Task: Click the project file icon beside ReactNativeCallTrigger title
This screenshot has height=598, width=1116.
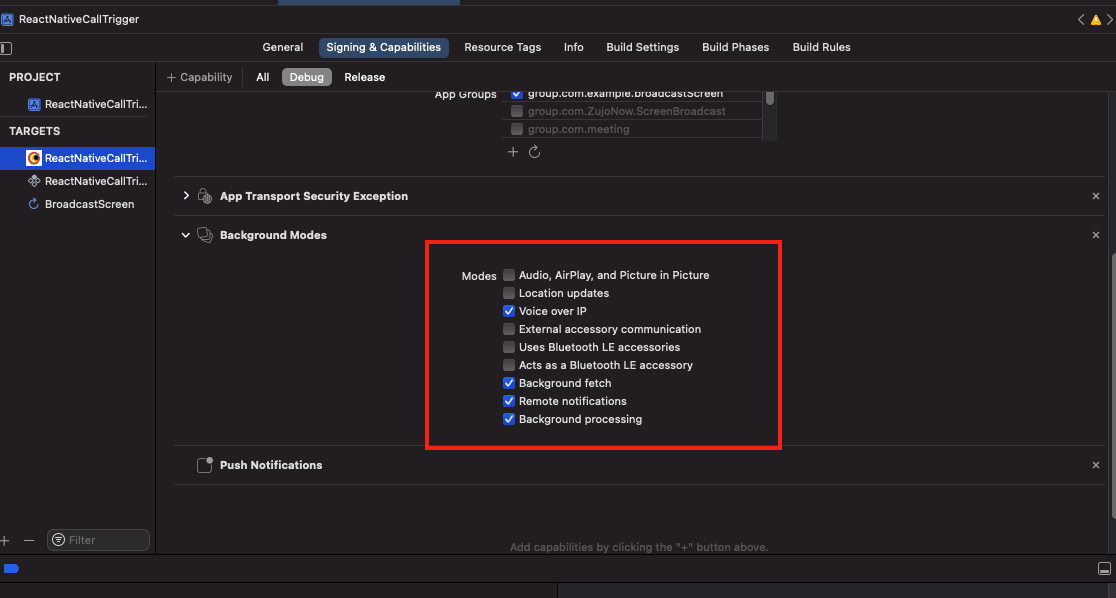Action: point(7,19)
